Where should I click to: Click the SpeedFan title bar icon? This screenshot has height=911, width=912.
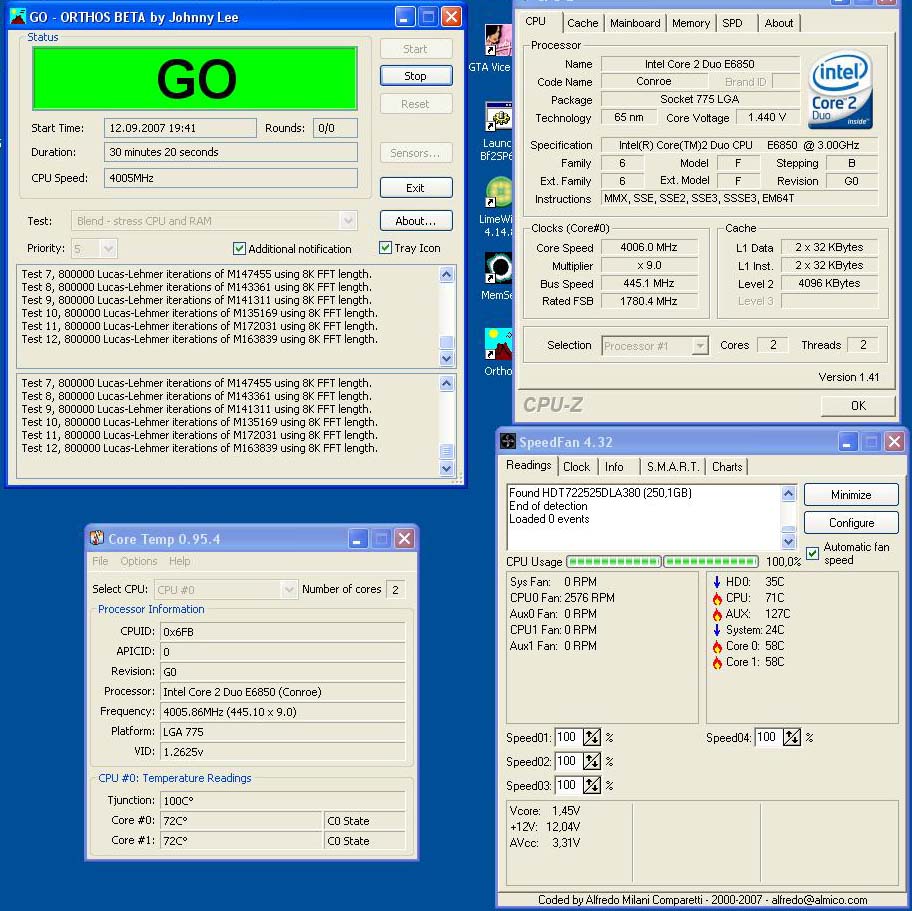pos(508,441)
